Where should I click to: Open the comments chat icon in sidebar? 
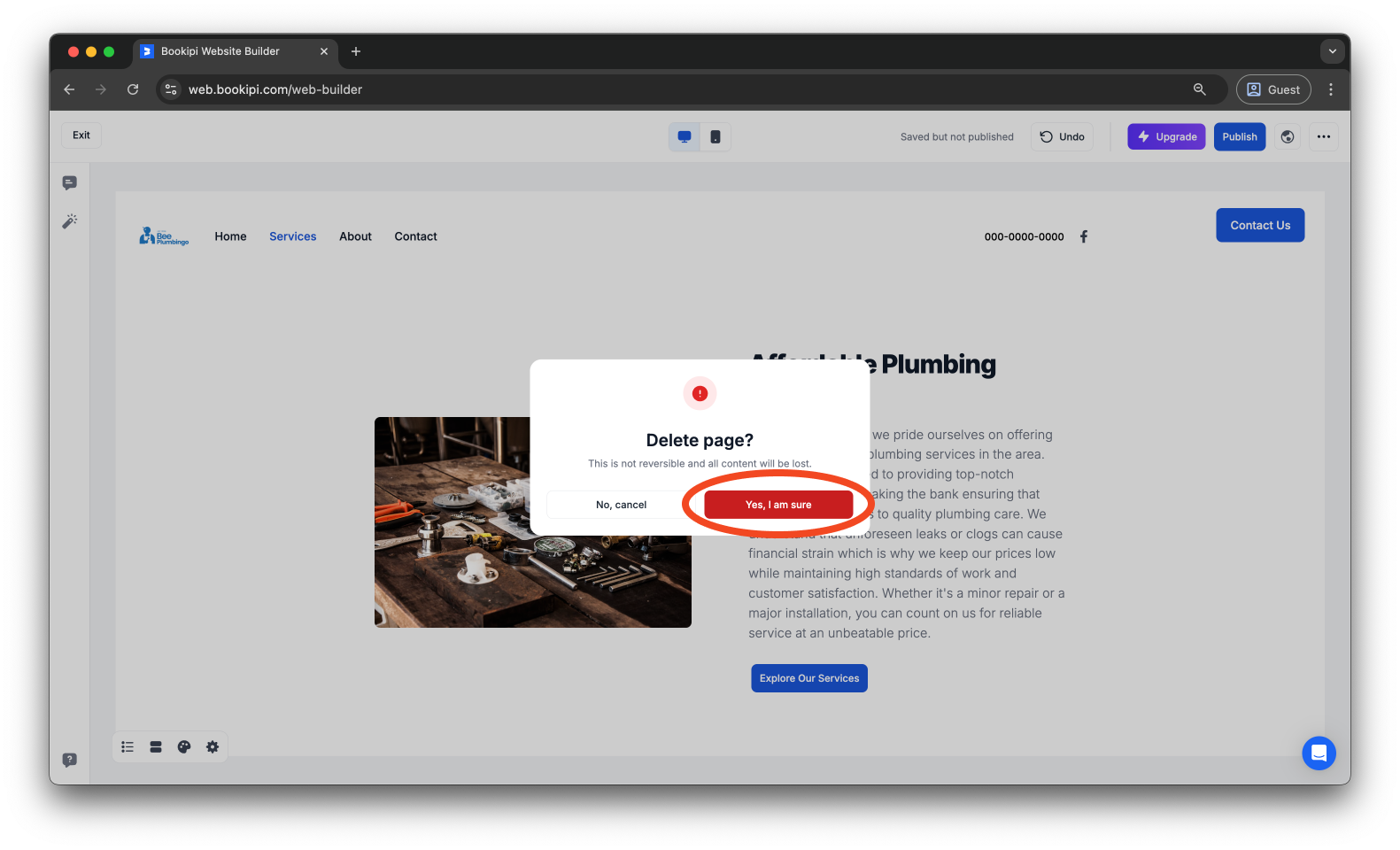tap(70, 183)
